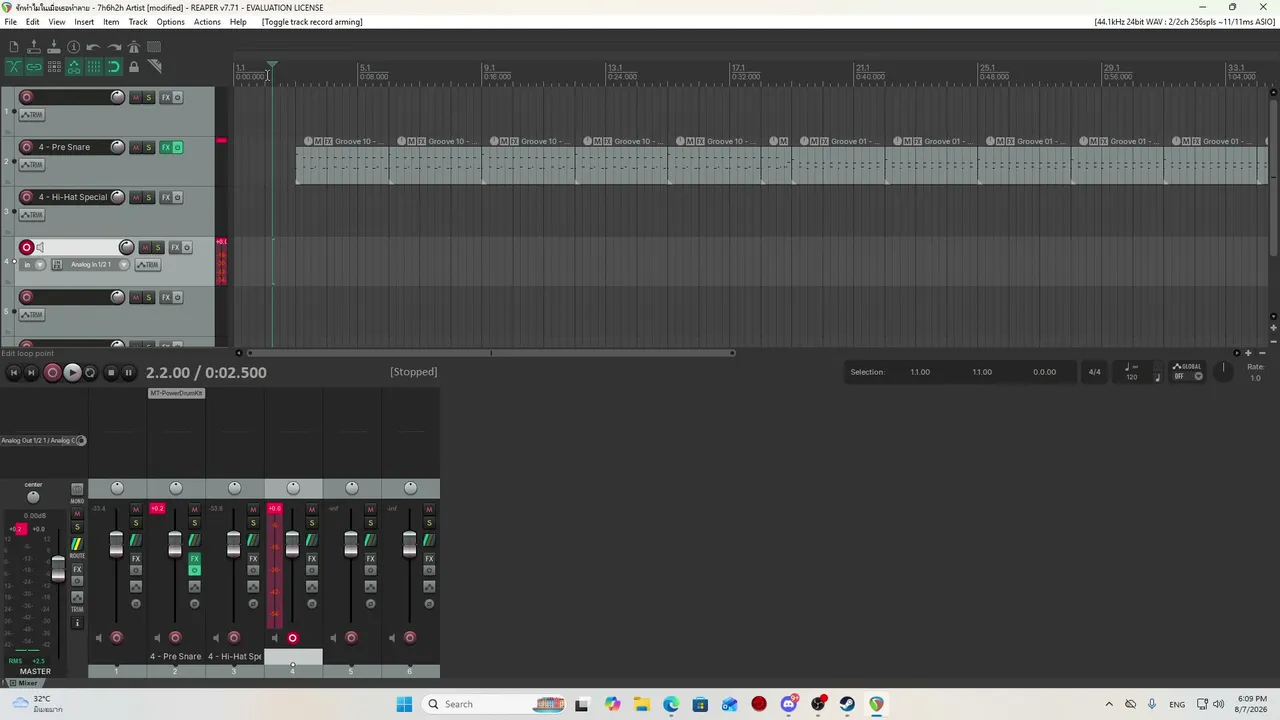This screenshot has height=720, width=1280.
Task: Go to project start transport button
Action: [x=13, y=372]
